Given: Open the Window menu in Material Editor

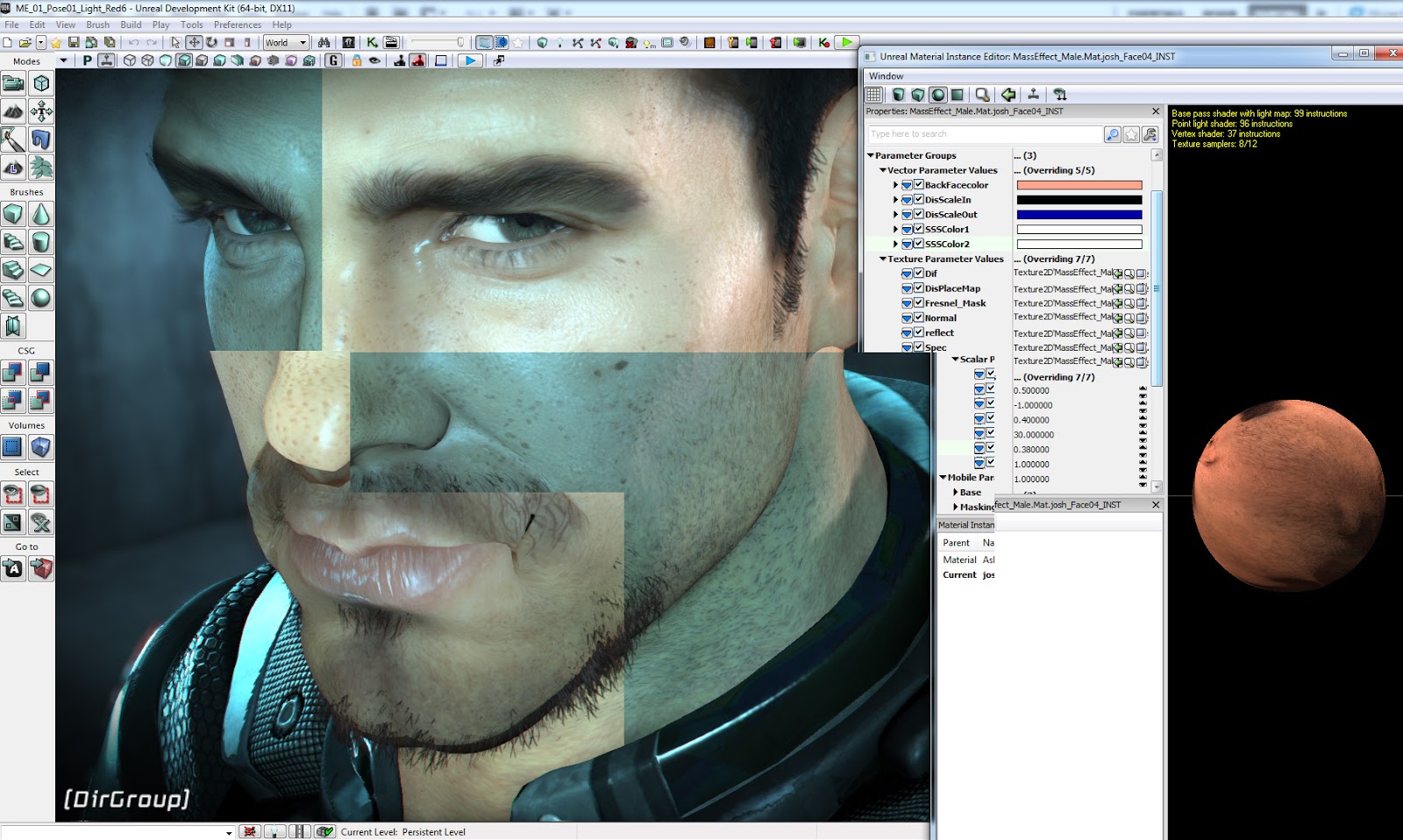Looking at the screenshot, I should pyautogui.click(x=887, y=76).
